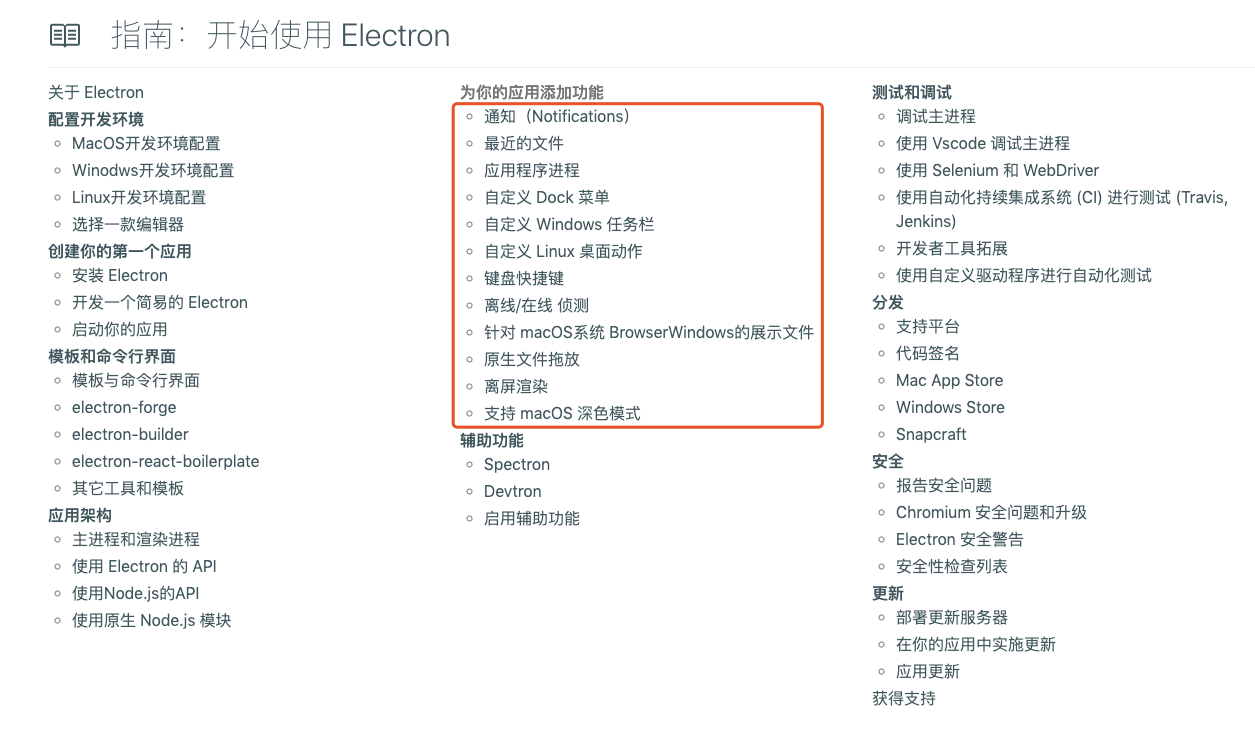The height and width of the screenshot is (731, 1255).
Task: Open the electron-forge page
Action: 124,408
